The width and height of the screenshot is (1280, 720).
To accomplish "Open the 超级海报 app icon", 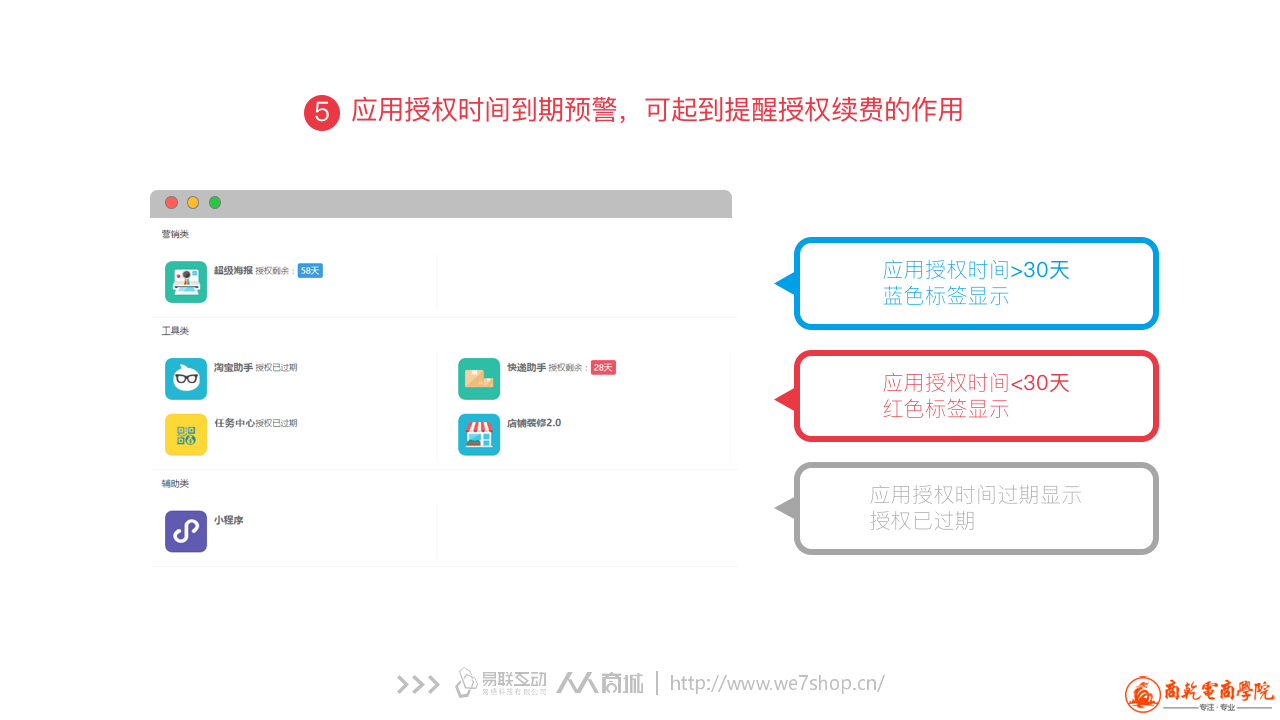I will [186, 282].
